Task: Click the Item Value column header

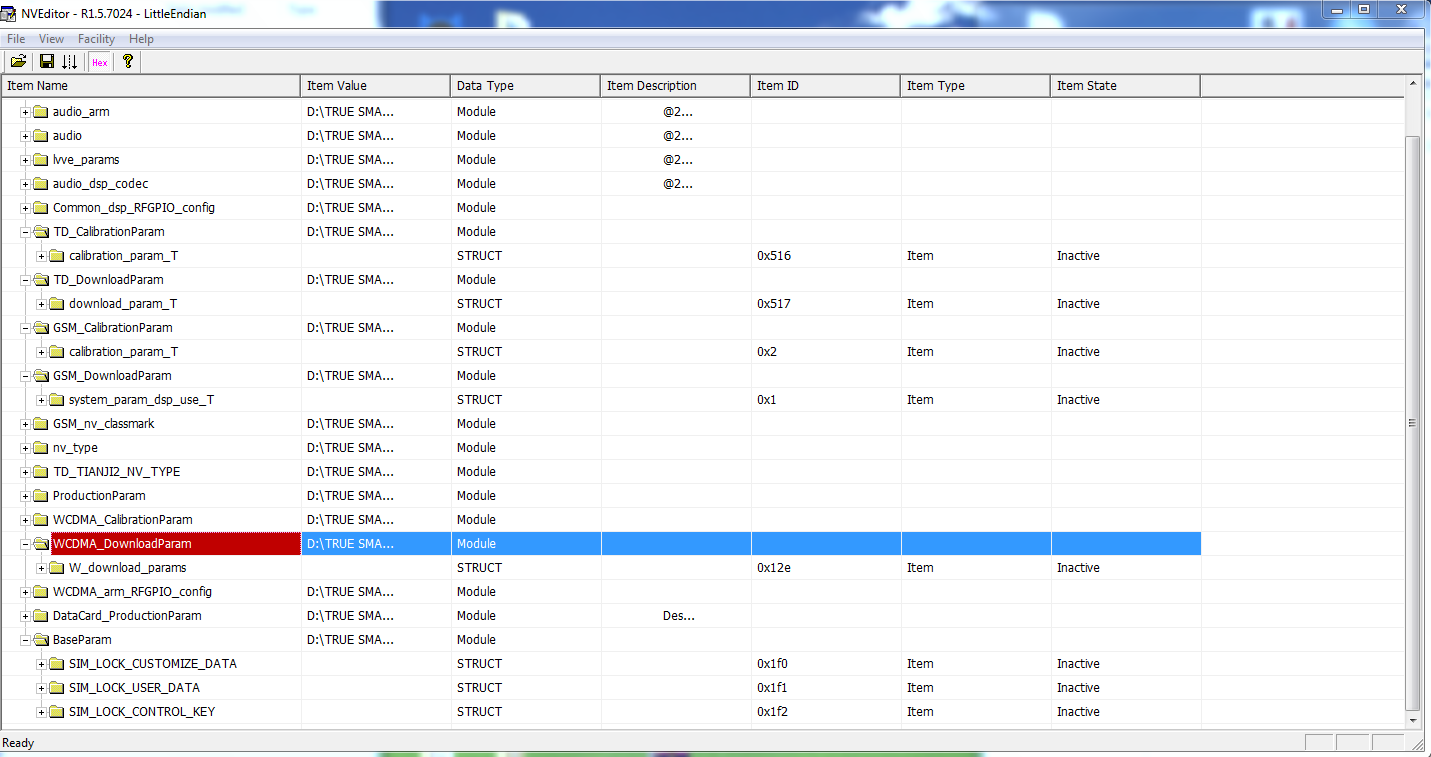Action: [375, 86]
